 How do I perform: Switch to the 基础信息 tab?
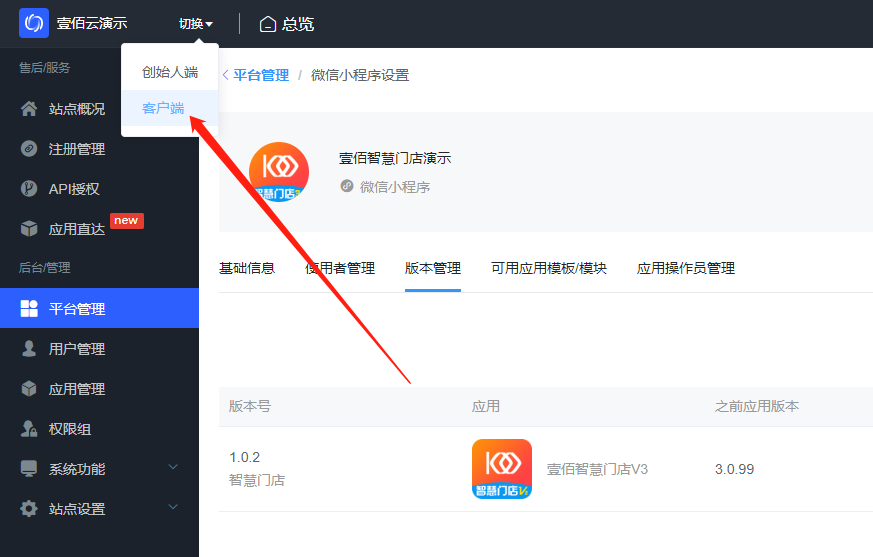pyautogui.click(x=247, y=268)
